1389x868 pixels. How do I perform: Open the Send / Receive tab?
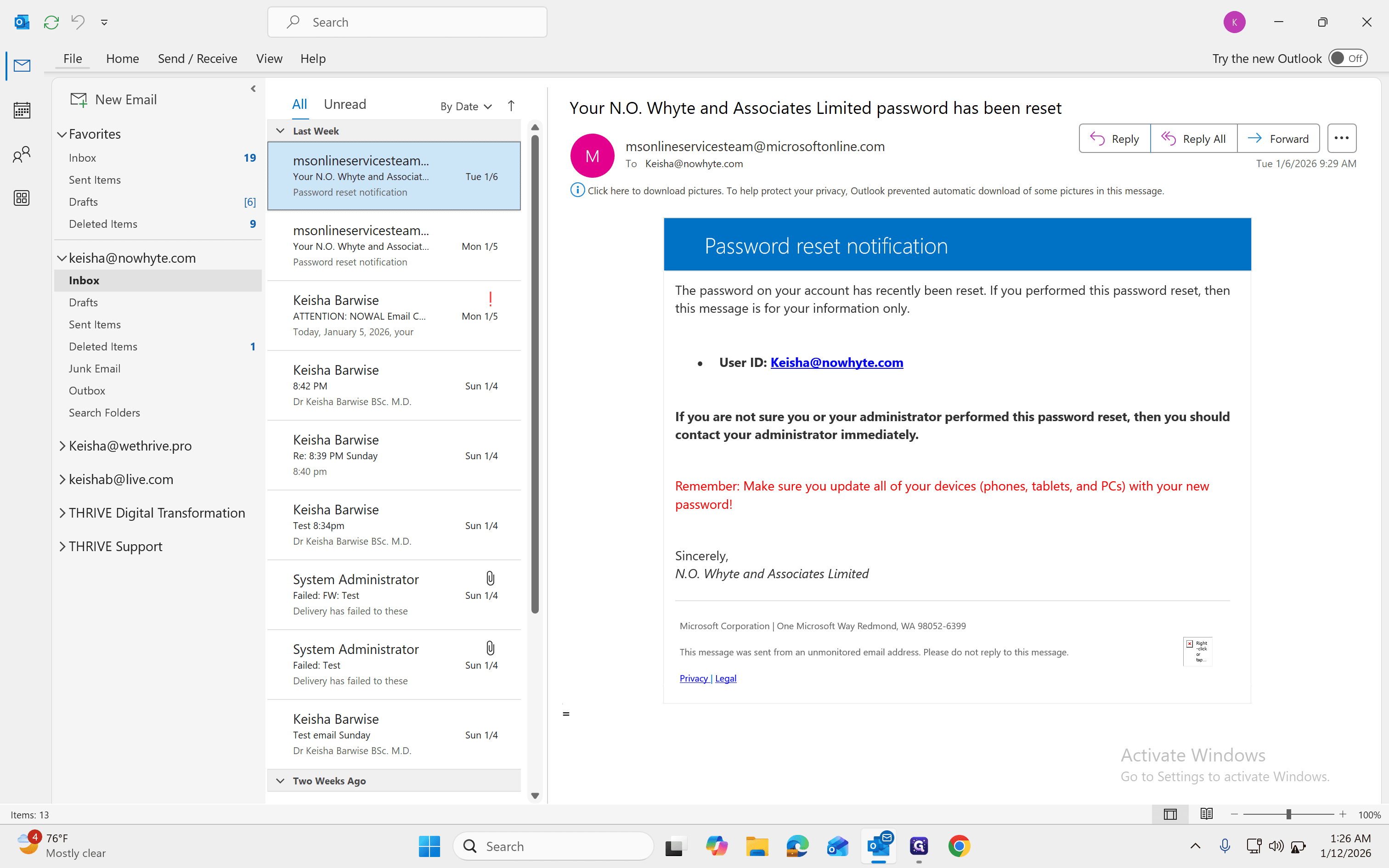(198, 59)
